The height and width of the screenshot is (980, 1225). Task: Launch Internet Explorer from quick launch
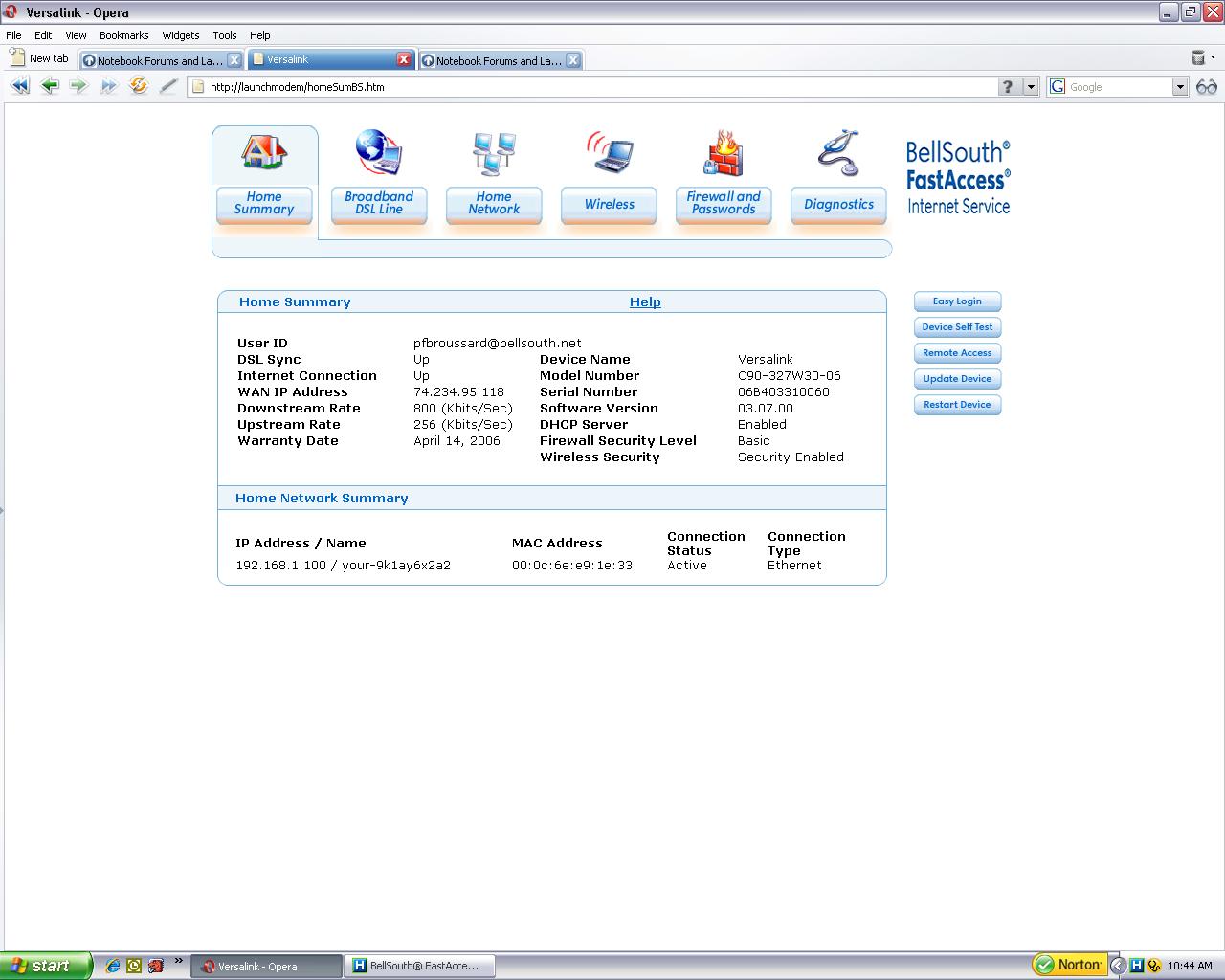pyautogui.click(x=113, y=966)
